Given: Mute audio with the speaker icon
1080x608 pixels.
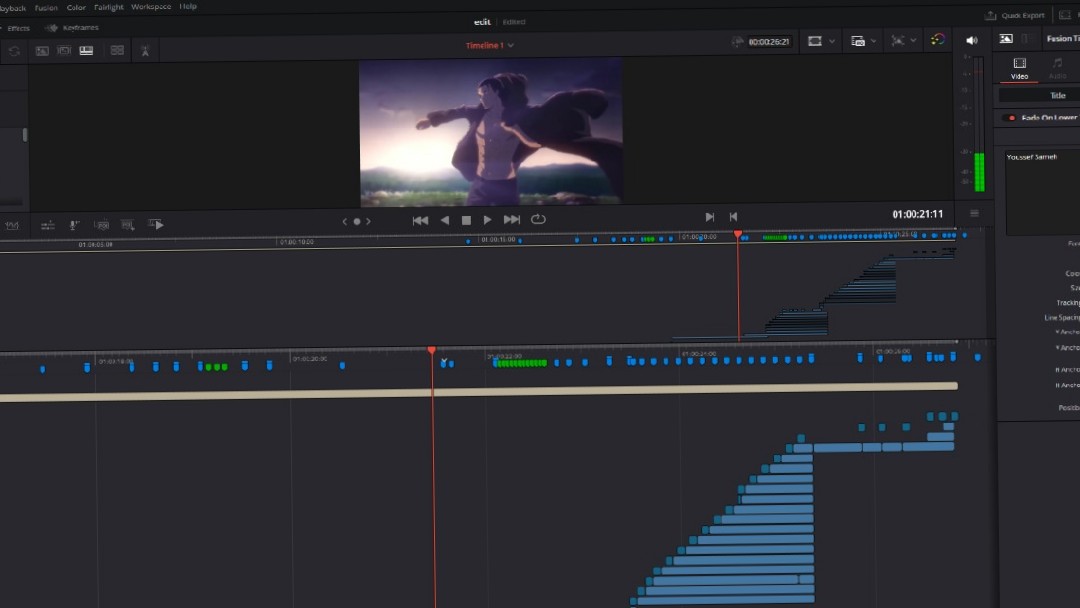Looking at the screenshot, I should [x=970, y=39].
